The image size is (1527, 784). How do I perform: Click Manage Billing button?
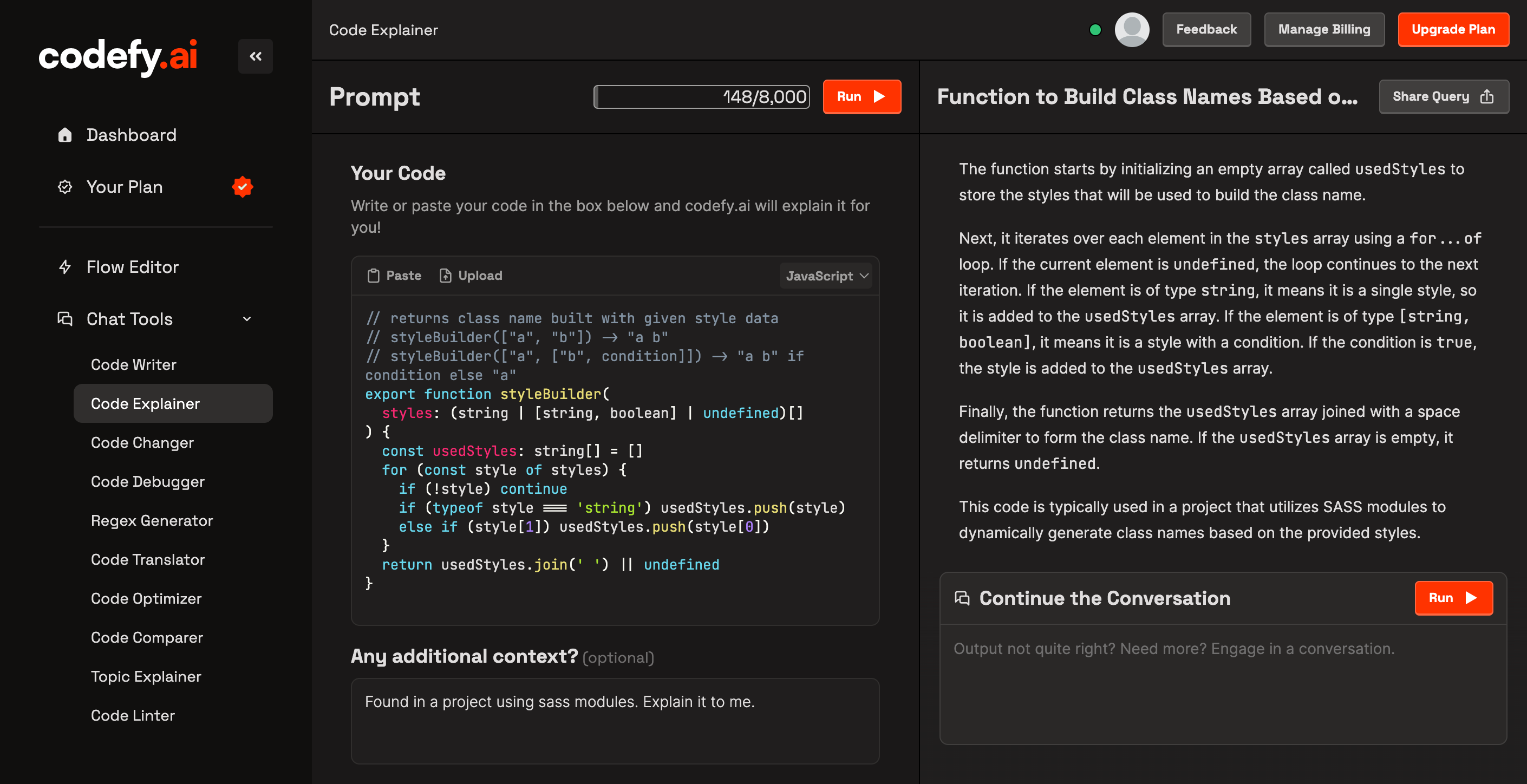(x=1324, y=30)
